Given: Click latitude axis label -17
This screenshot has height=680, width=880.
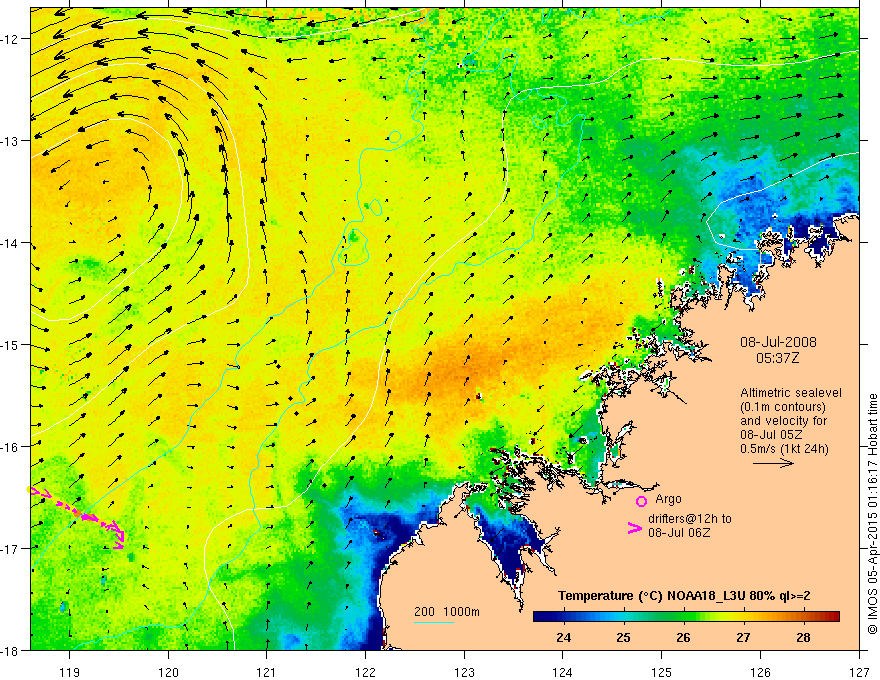Looking at the screenshot, I should [x=11, y=548].
